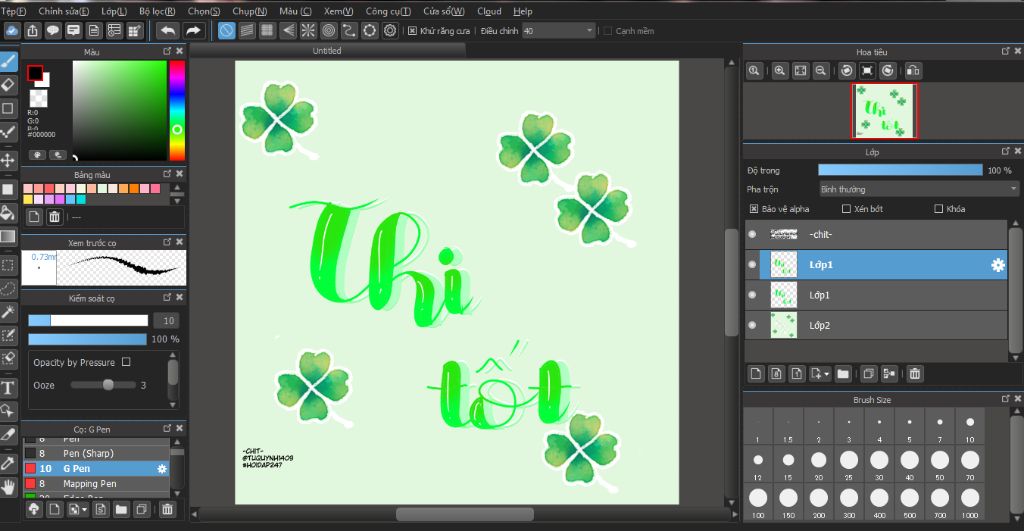Screen dimensions: 1024x531
Task: Flip the canvas view in navigator
Action: click(913, 71)
